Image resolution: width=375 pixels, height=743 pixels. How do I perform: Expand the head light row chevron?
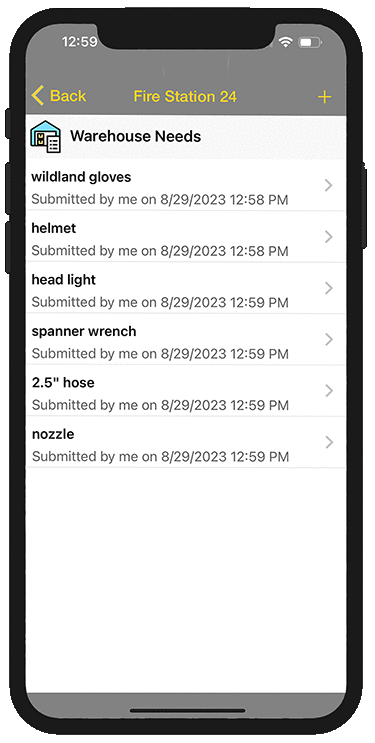point(329,288)
